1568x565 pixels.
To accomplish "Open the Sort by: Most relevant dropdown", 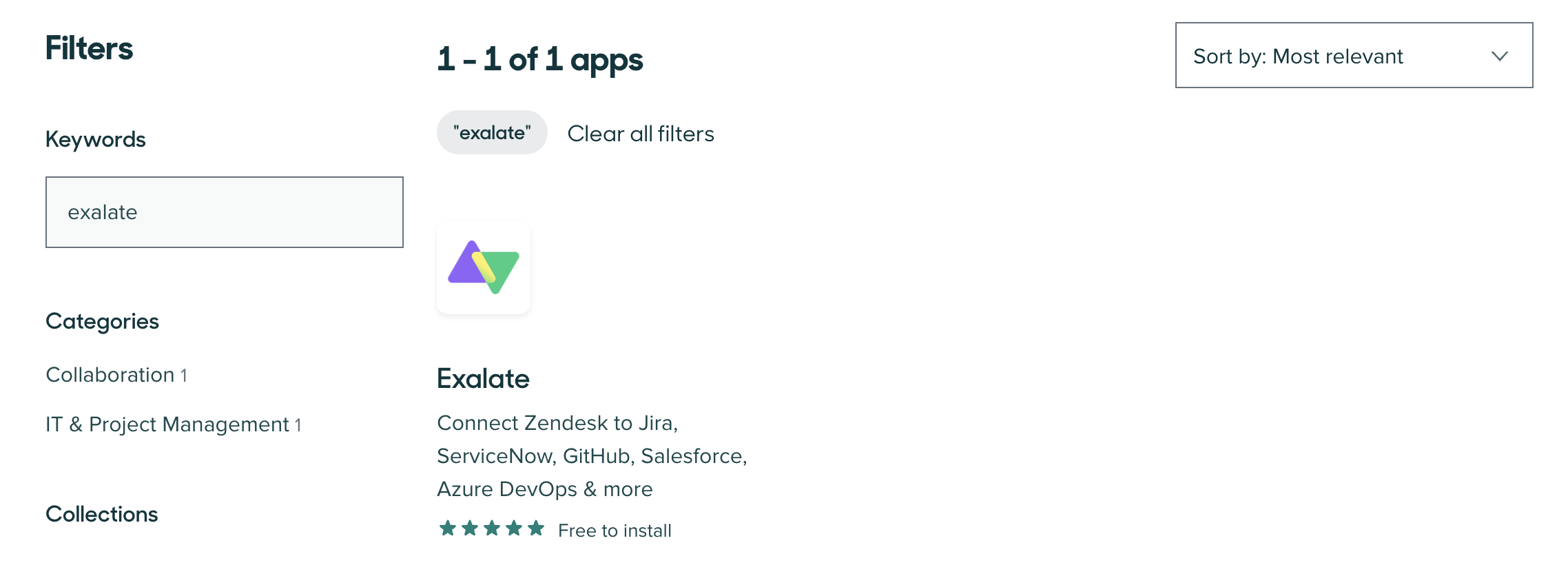I will tap(1353, 56).
